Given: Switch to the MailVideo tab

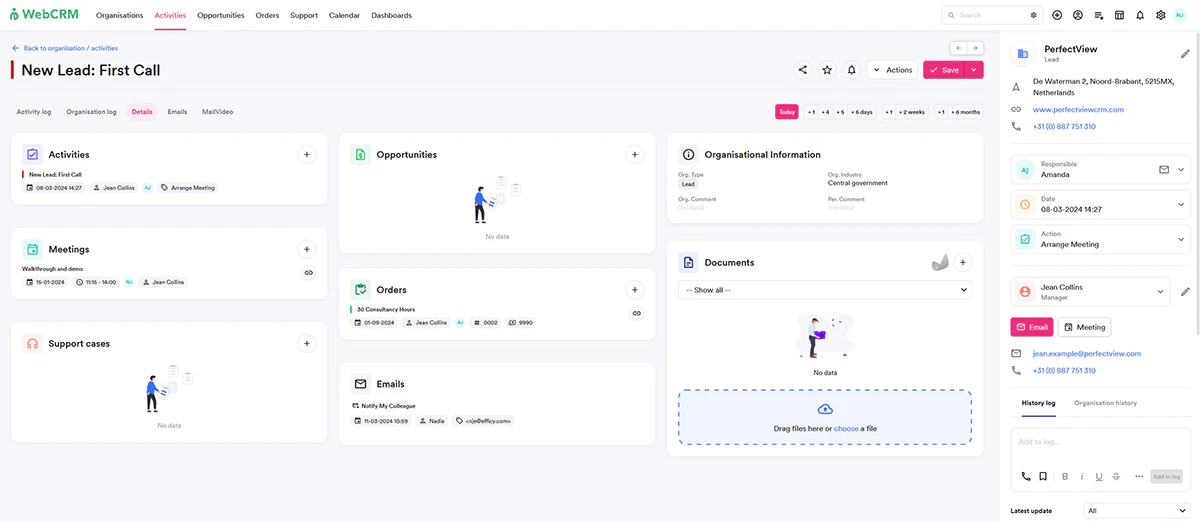Looking at the screenshot, I should pos(217,112).
